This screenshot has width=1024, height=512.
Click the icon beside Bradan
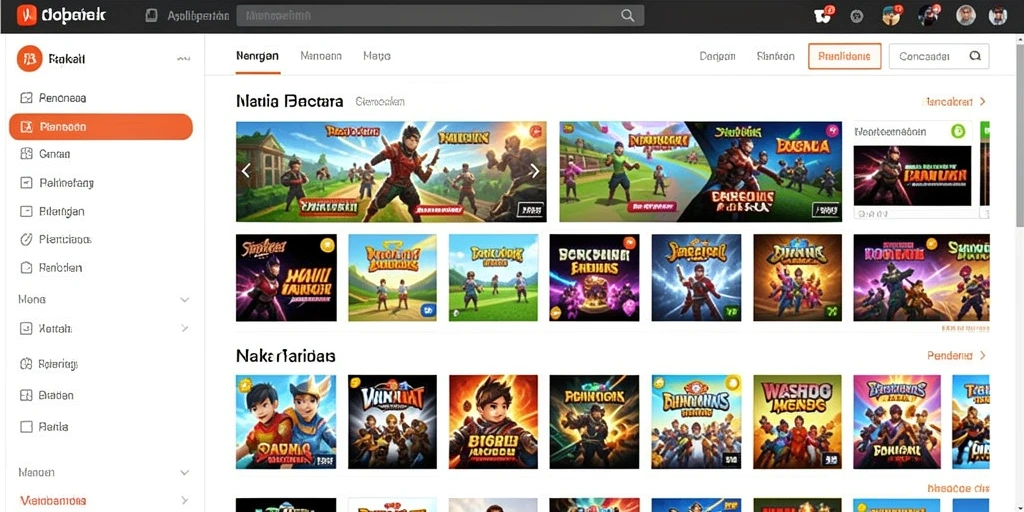pyautogui.click(x=26, y=395)
